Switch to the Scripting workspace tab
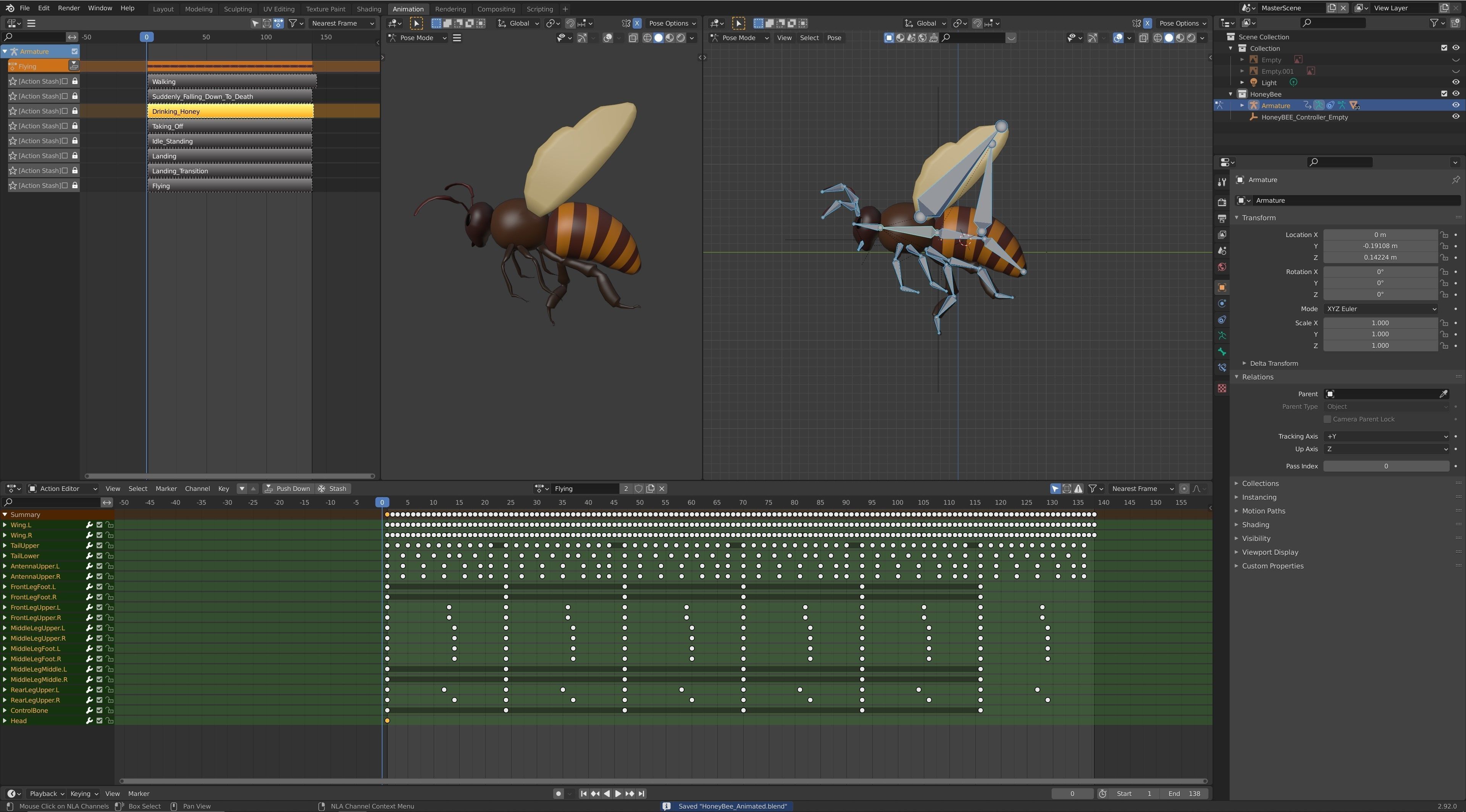The image size is (1466, 812). pyautogui.click(x=539, y=8)
